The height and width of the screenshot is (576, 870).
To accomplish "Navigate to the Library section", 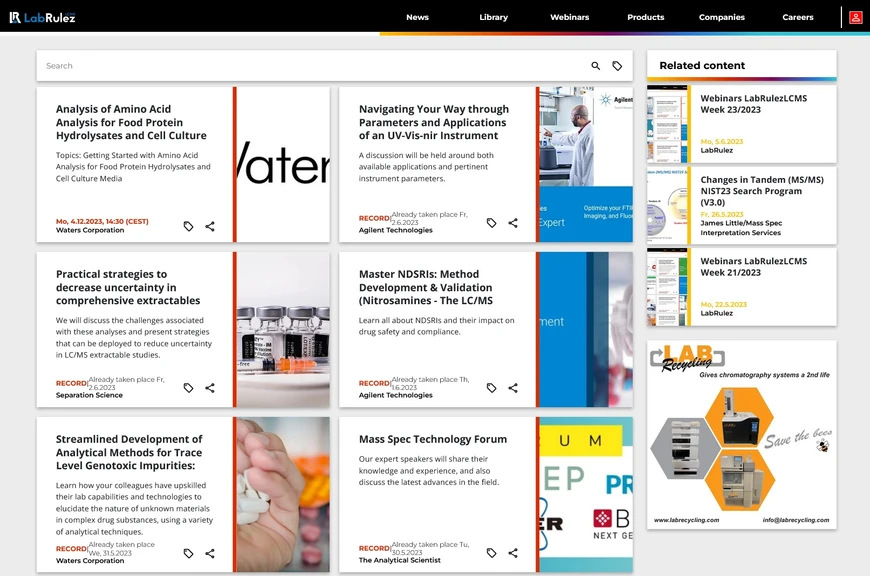I will [493, 17].
